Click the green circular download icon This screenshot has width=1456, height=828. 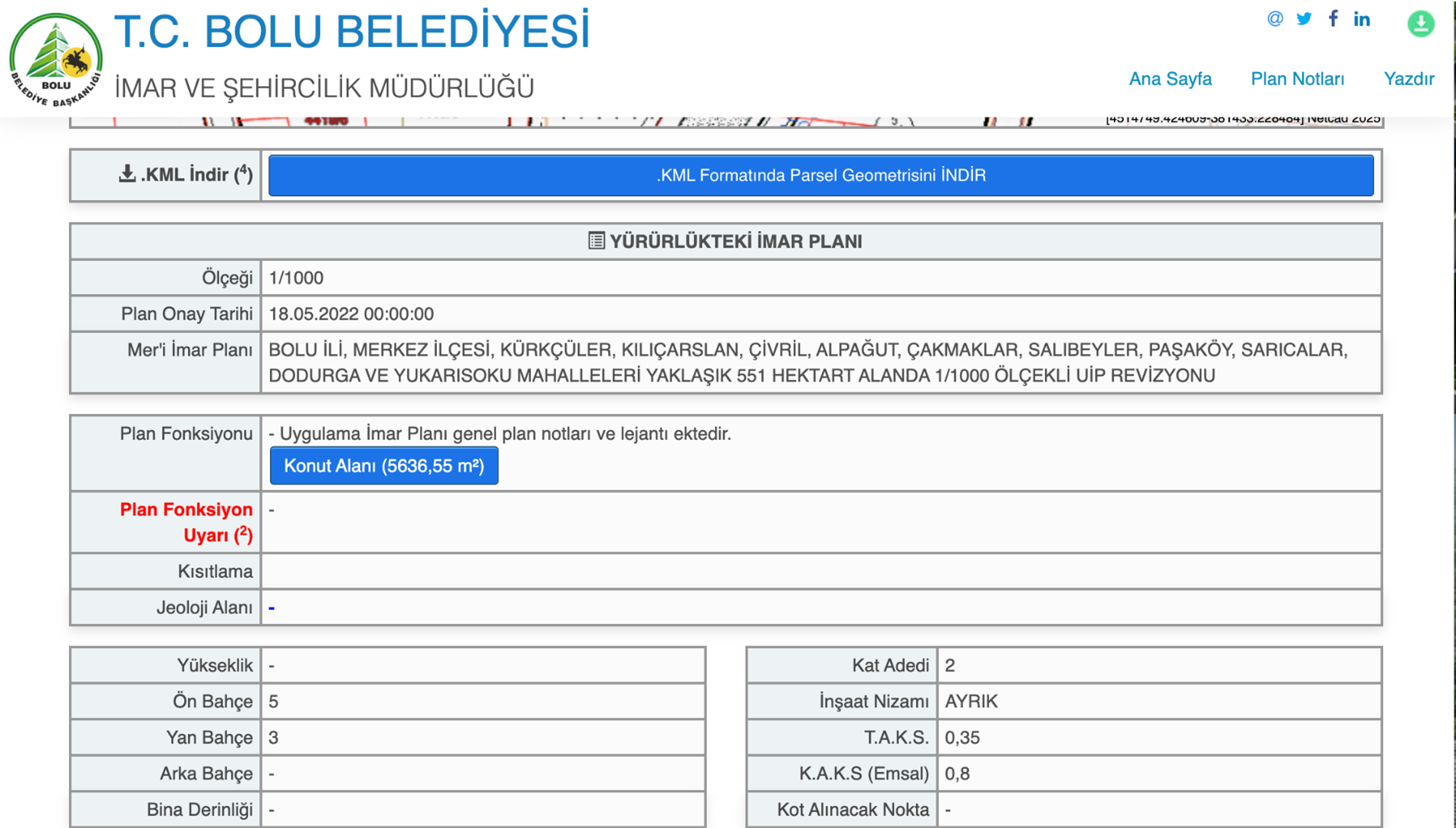[1420, 24]
